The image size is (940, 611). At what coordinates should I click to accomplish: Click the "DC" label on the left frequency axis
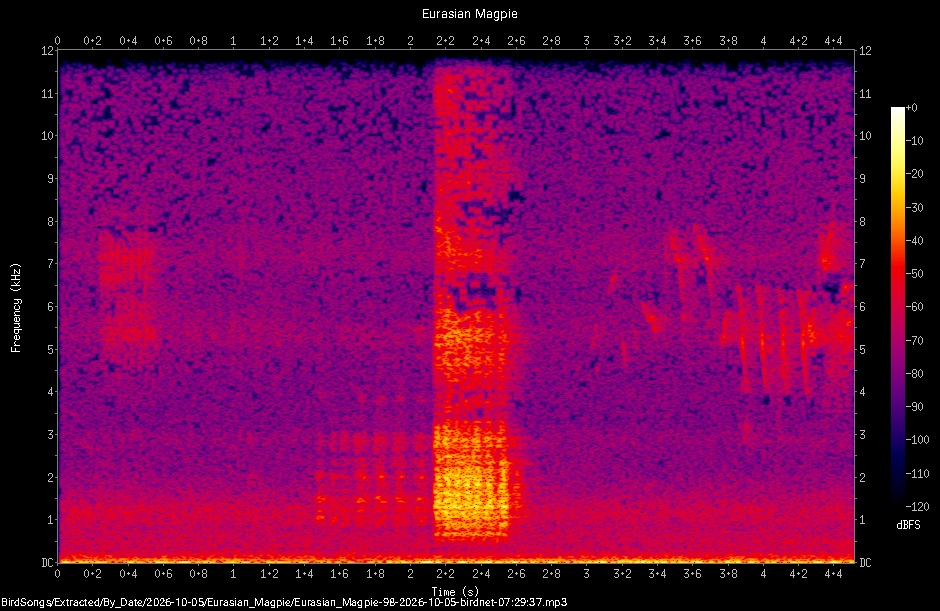(x=47, y=562)
